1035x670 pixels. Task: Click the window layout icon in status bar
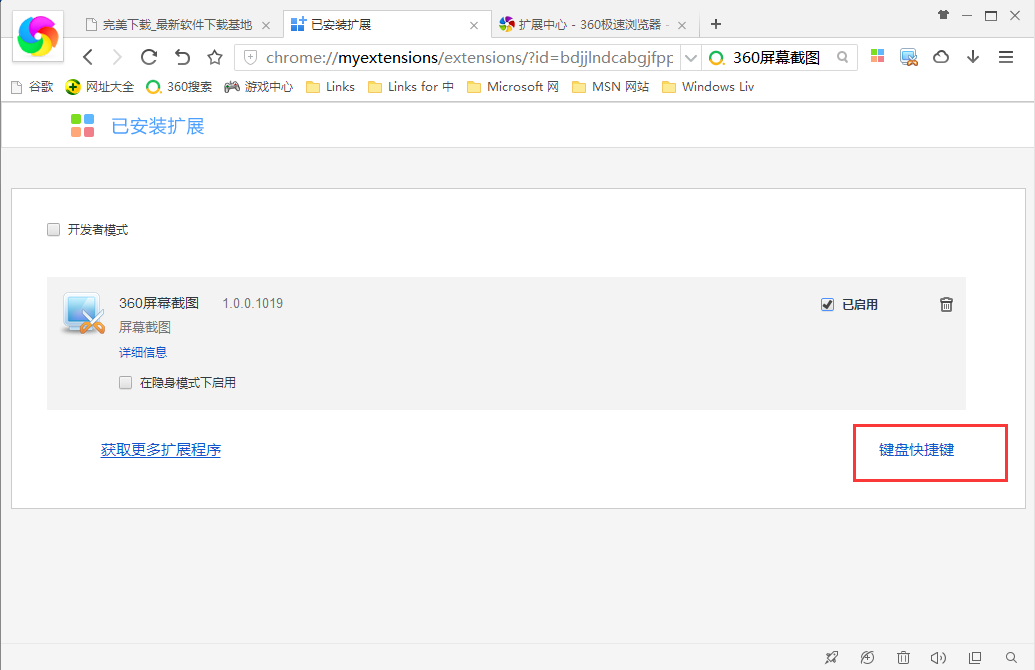click(x=975, y=657)
